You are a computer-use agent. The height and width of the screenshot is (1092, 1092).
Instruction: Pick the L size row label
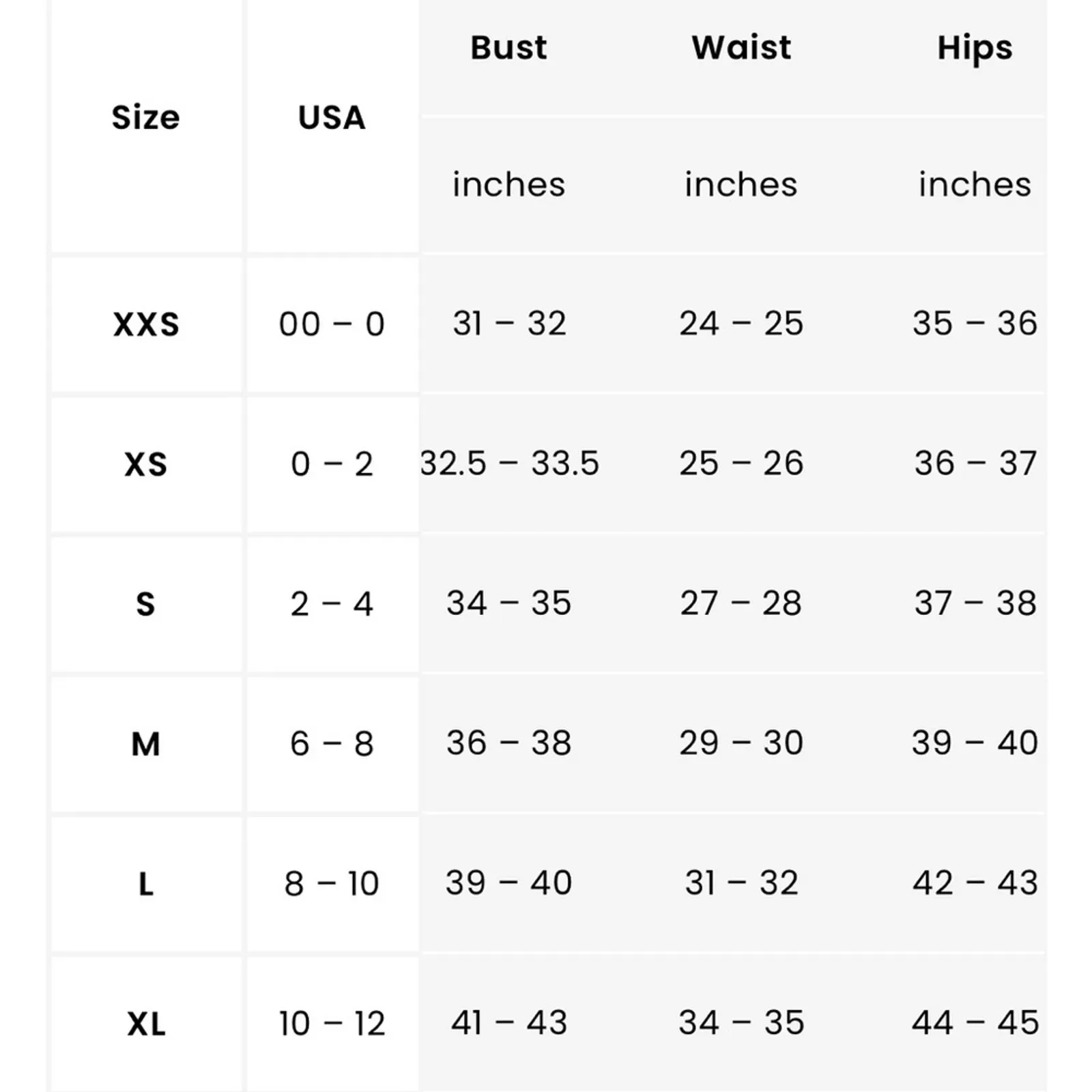(x=146, y=884)
